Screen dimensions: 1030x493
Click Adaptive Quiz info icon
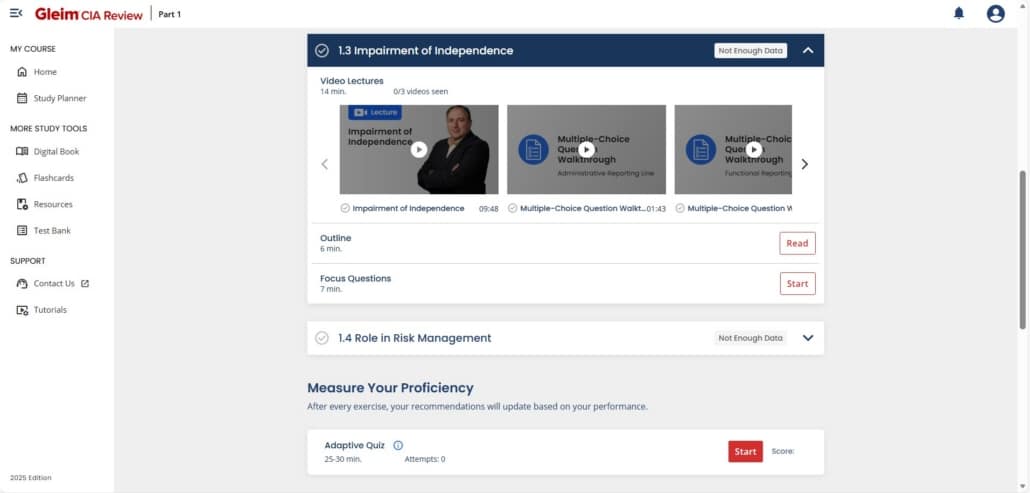[397, 445]
